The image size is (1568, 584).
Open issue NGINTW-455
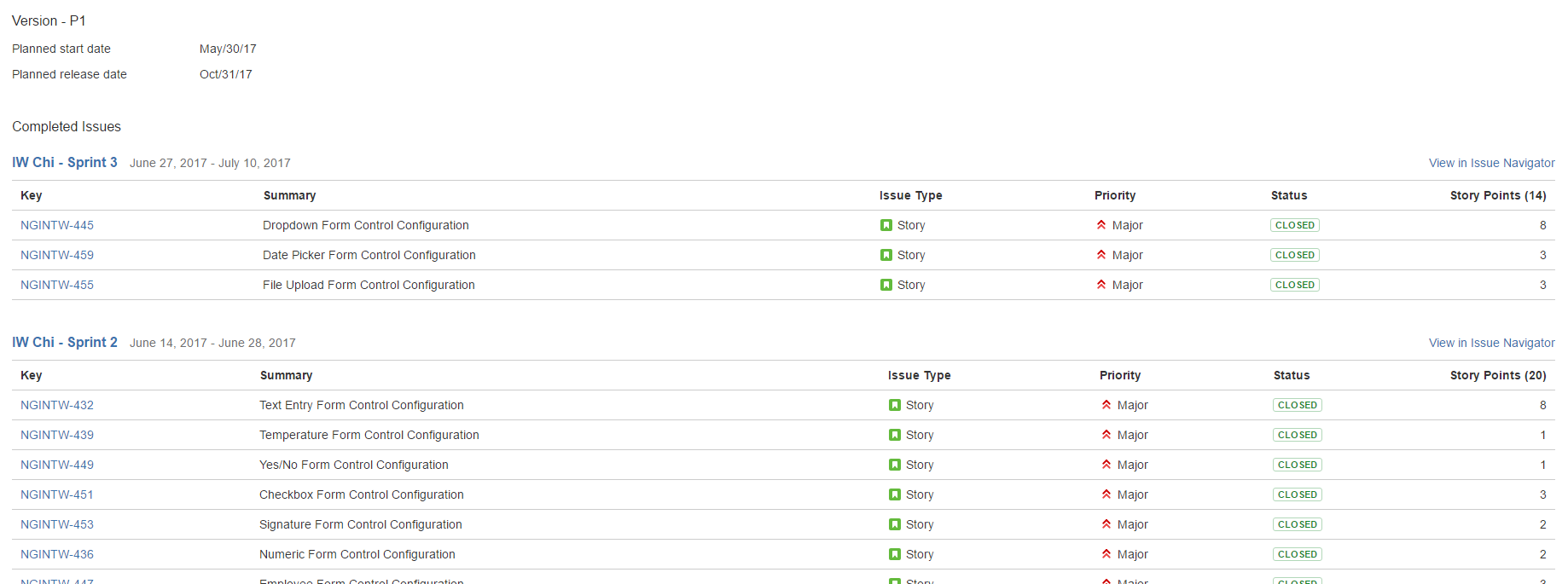[x=57, y=285]
